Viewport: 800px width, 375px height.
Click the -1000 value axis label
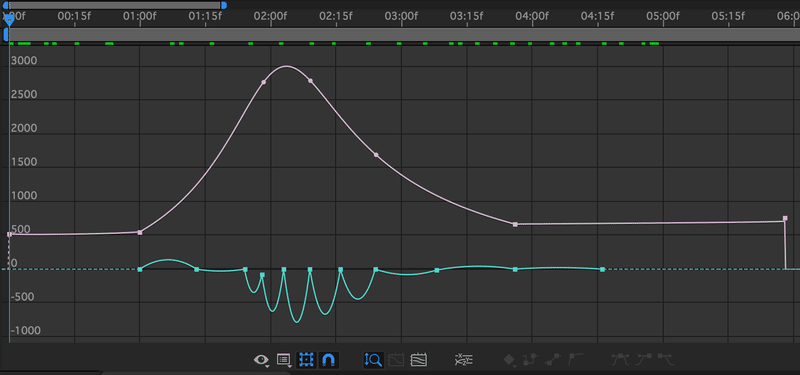(26, 331)
